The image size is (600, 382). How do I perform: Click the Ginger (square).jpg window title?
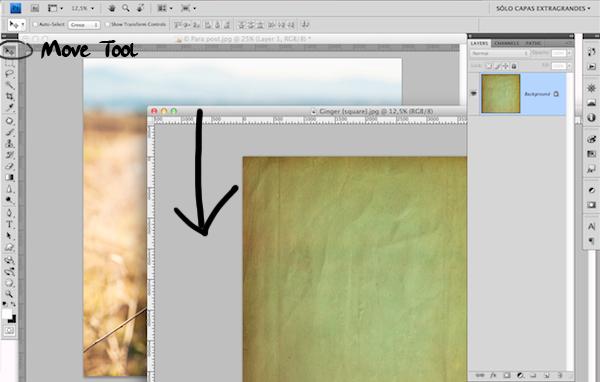pyautogui.click(x=376, y=111)
